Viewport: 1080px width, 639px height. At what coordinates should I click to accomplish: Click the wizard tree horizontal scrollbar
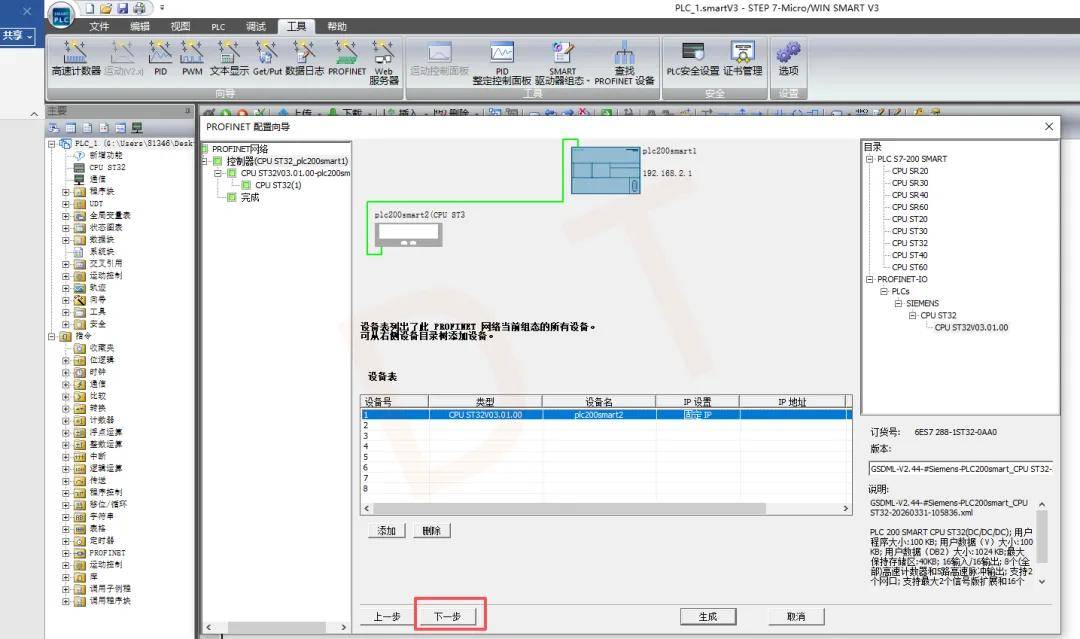pos(276,627)
